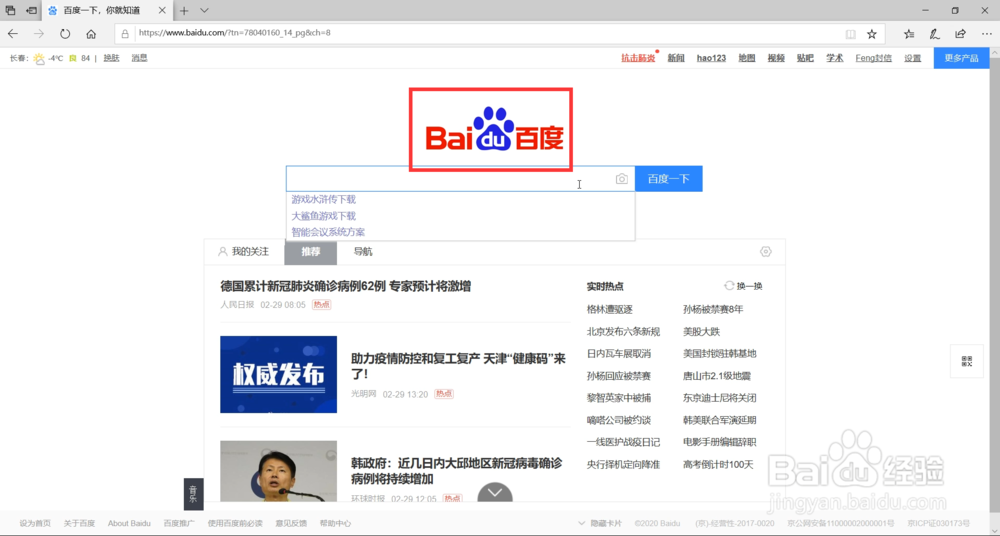Open the hao123 link
The image size is (1000, 536).
[711, 58]
